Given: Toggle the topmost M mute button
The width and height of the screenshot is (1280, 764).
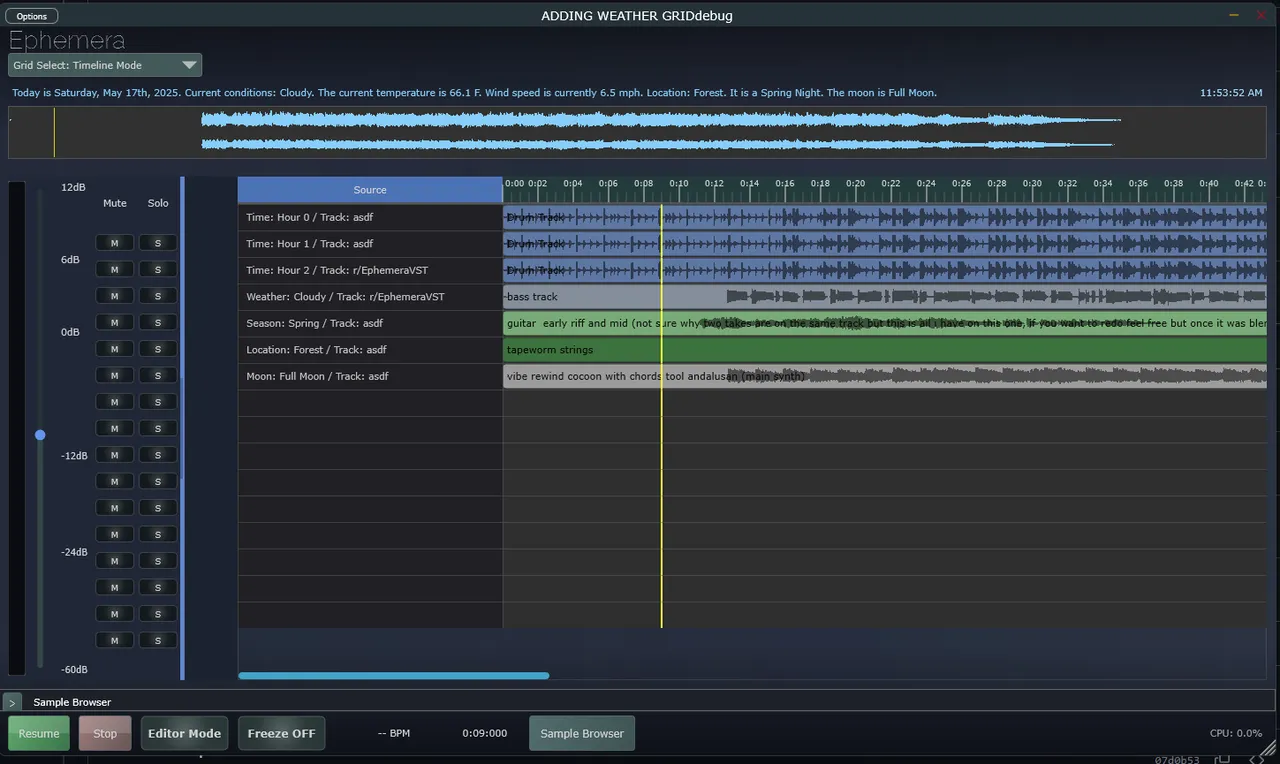Looking at the screenshot, I should point(114,243).
